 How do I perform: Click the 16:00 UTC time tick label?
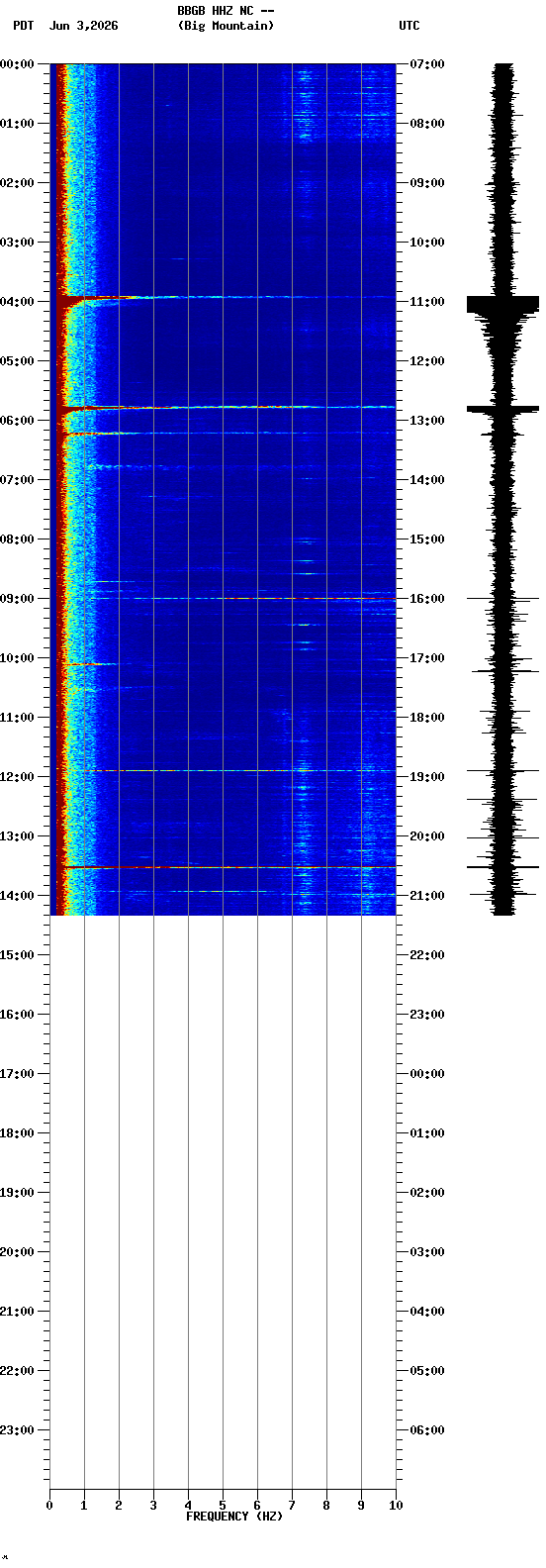point(427,599)
